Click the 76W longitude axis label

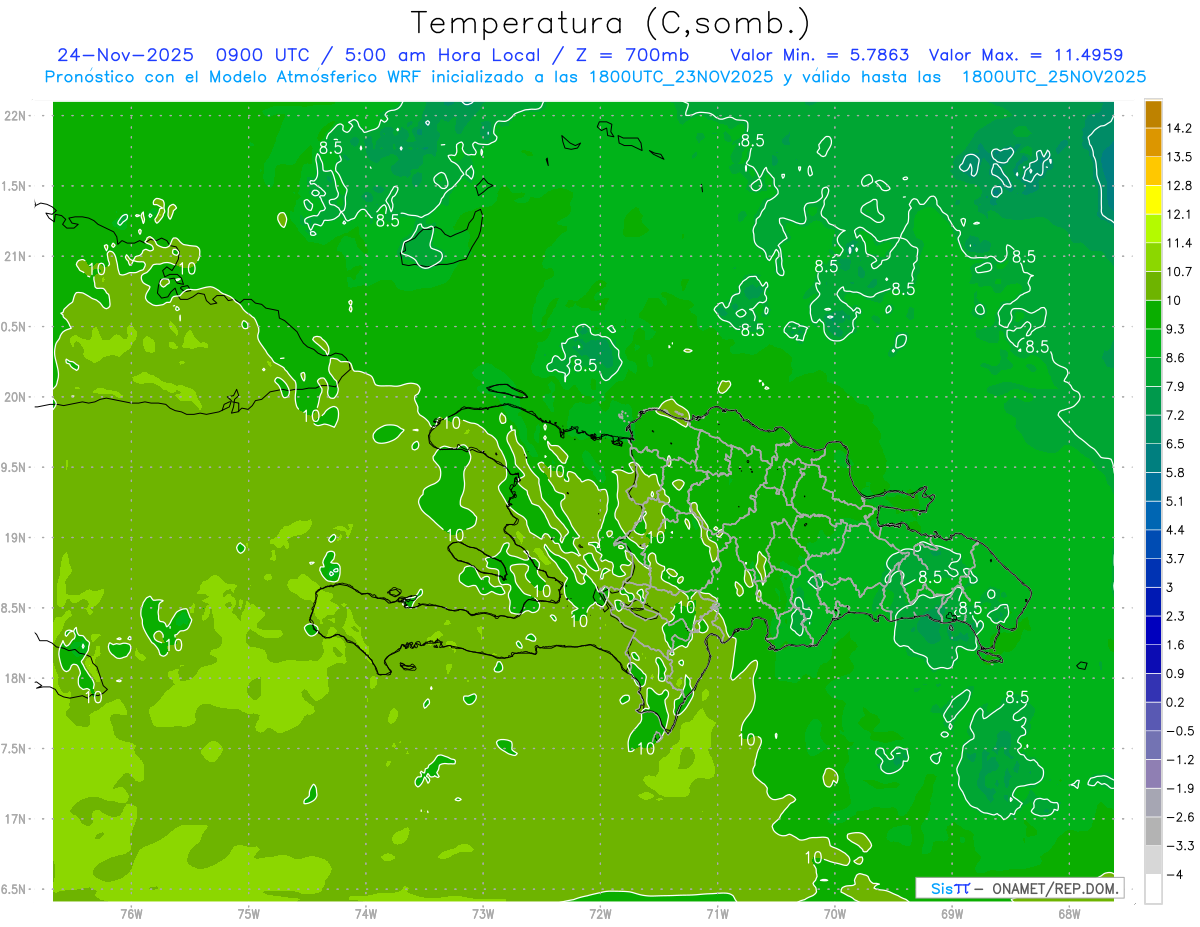131,914
